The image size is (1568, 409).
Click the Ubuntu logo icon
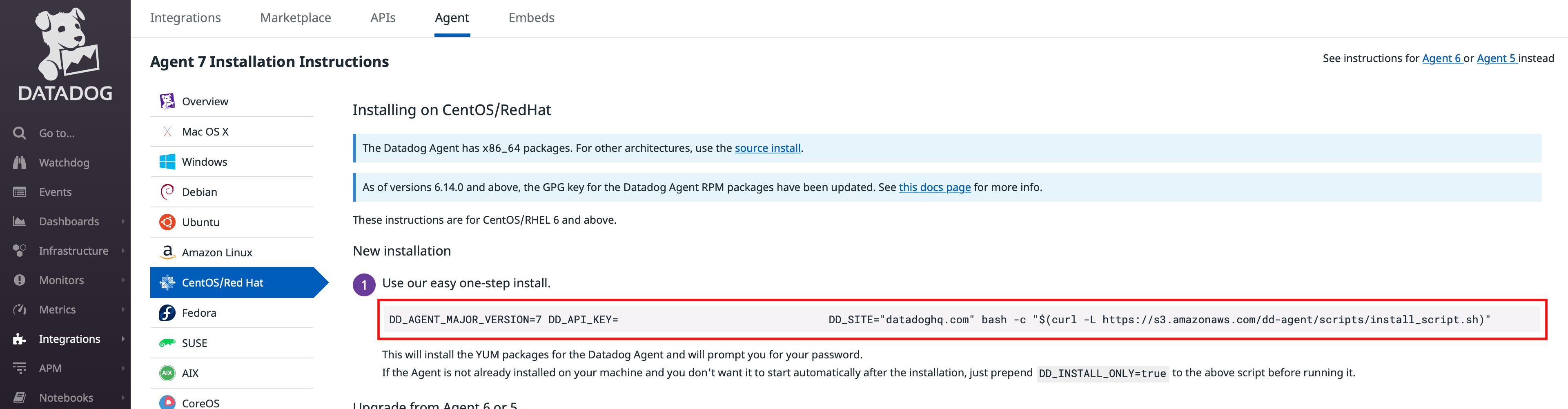167,222
